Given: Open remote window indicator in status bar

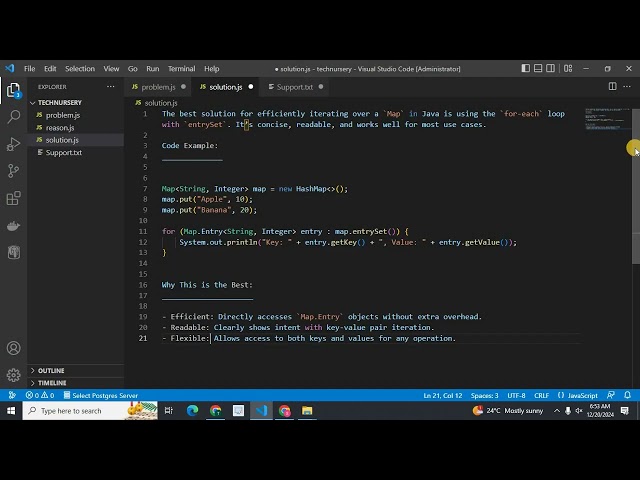Looking at the screenshot, I should 12,395.
